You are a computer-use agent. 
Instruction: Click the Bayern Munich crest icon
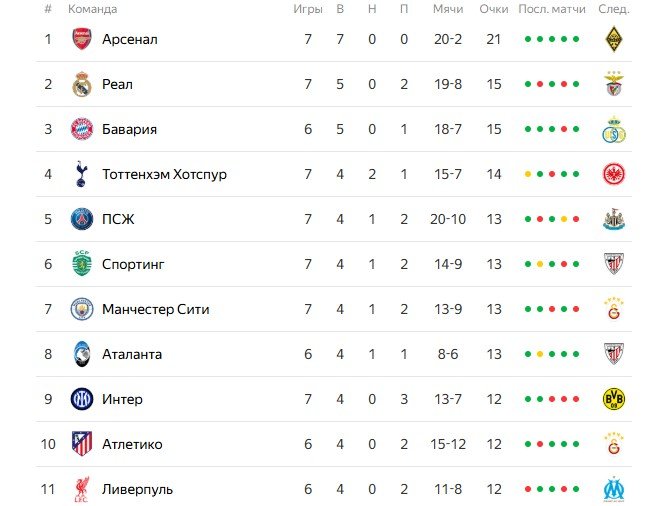tap(81, 129)
